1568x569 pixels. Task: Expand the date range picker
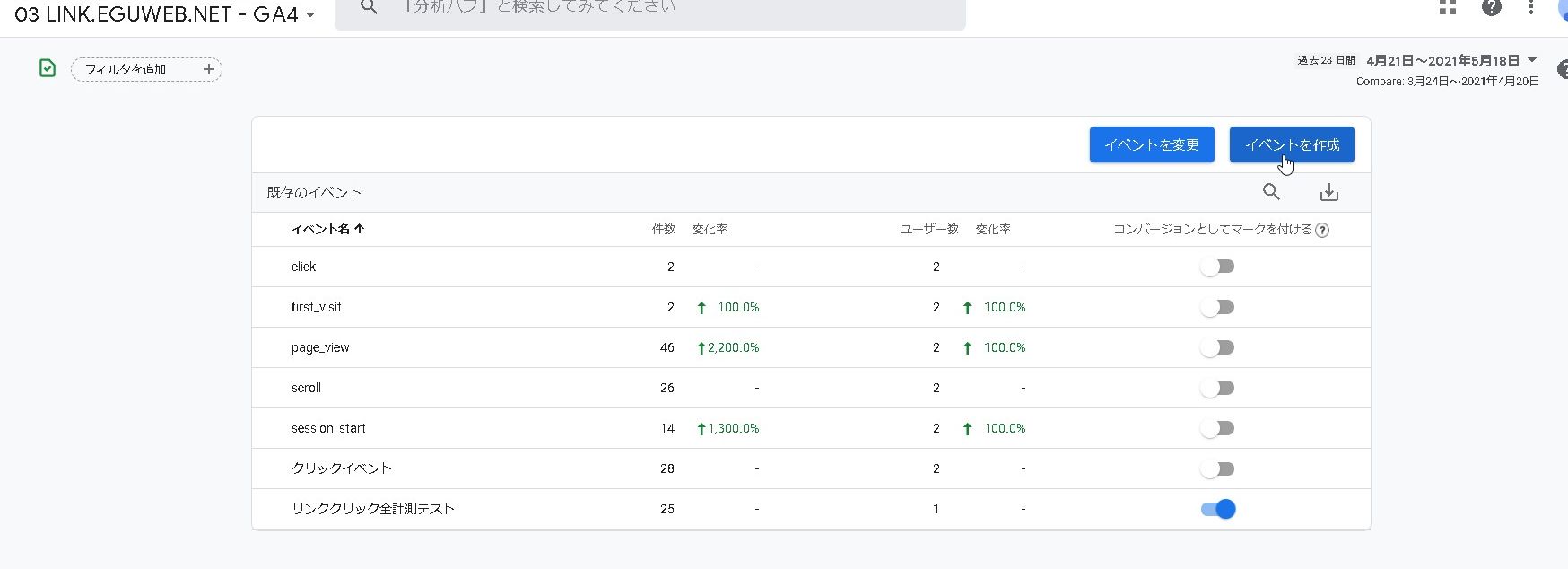(x=1532, y=60)
